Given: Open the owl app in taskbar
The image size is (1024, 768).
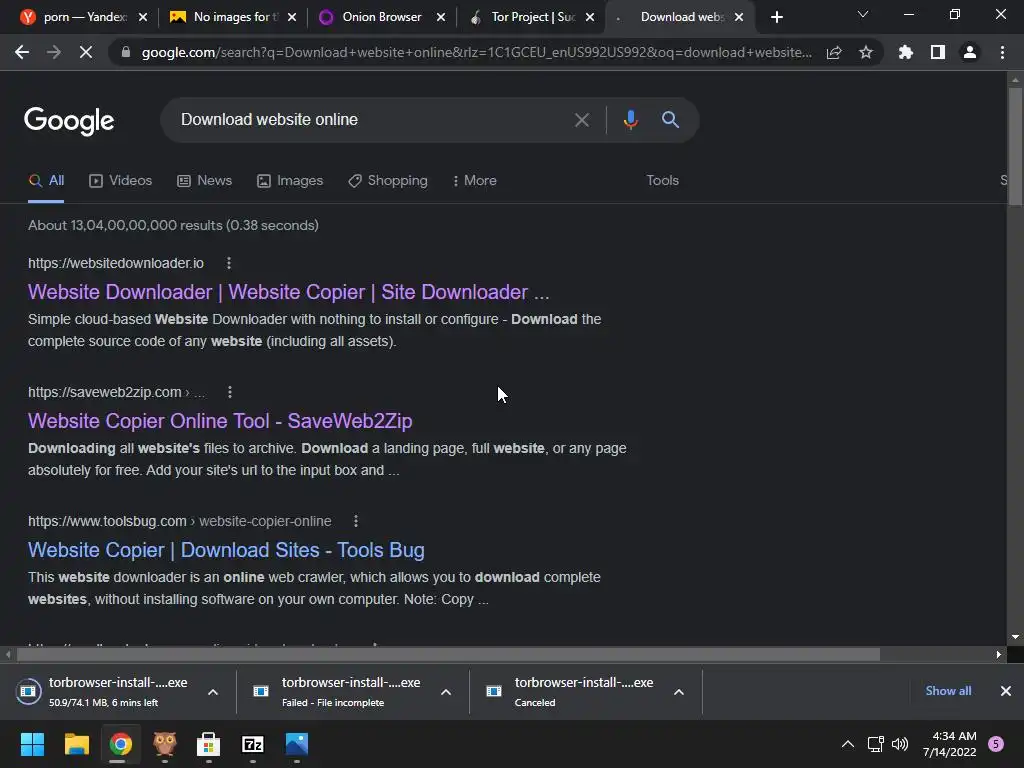Looking at the screenshot, I should (165, 744).
